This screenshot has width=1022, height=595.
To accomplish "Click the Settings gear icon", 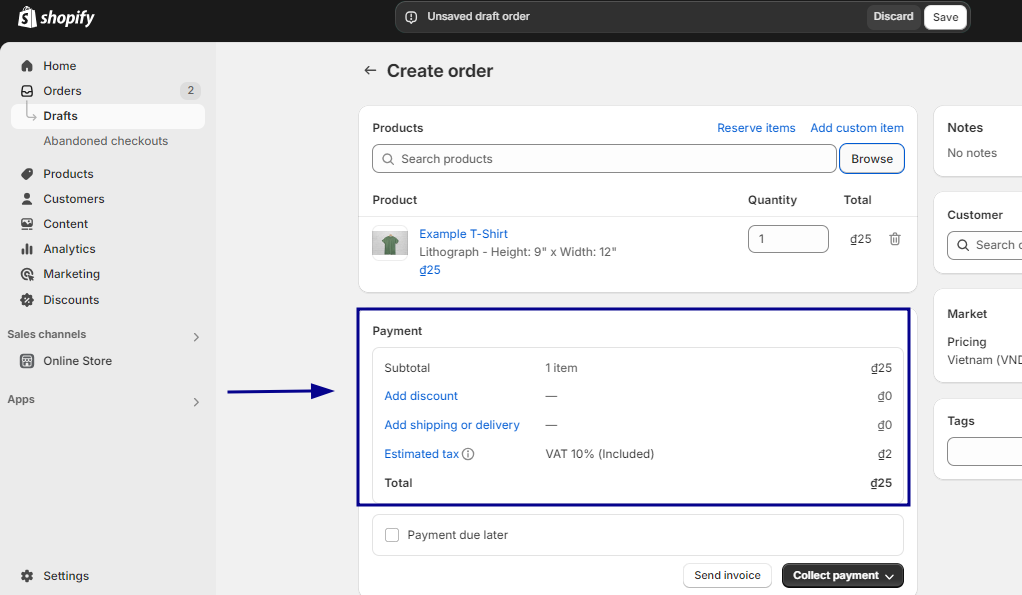I will [27, 576].
